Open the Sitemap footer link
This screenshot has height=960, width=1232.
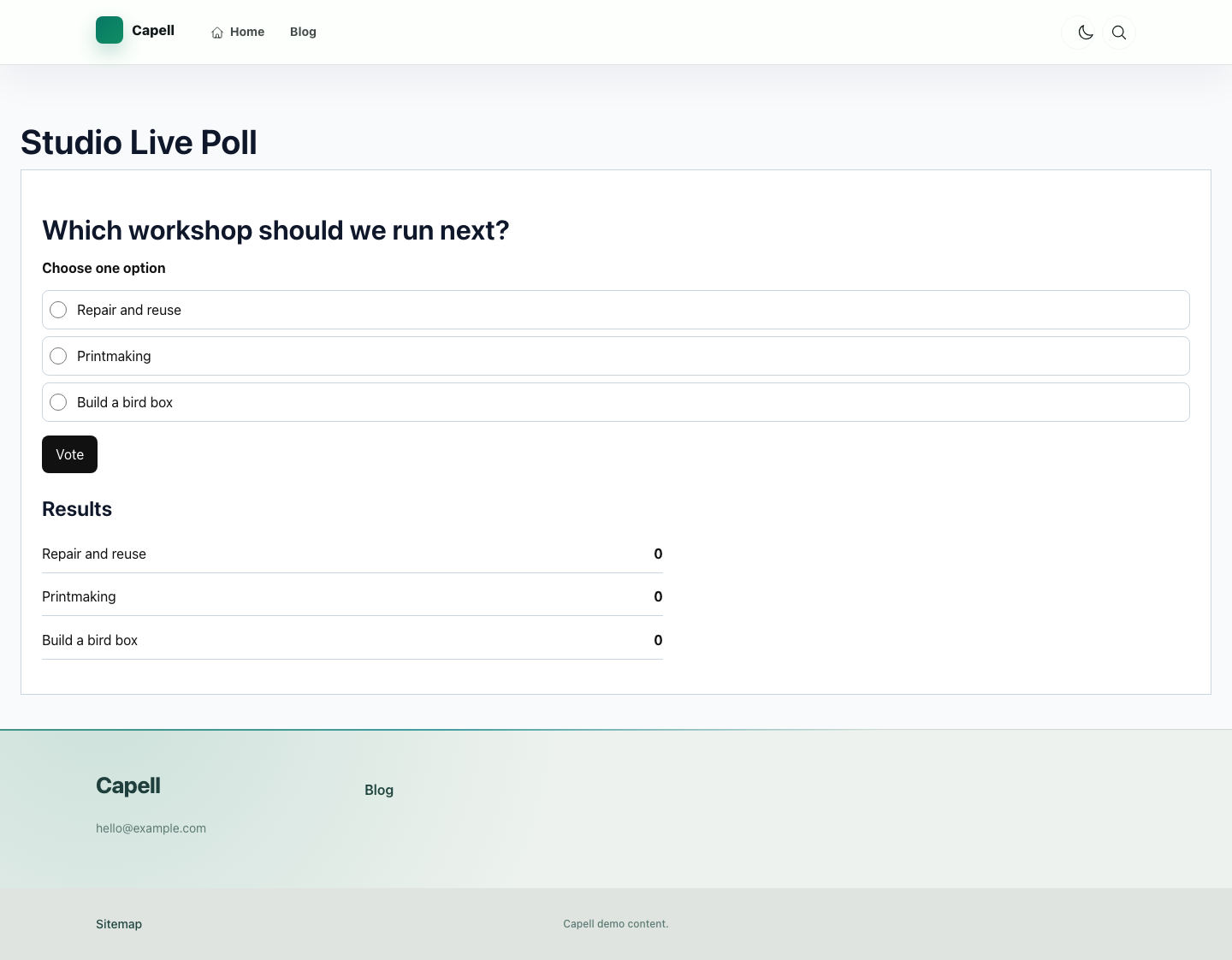coord(119,924)
